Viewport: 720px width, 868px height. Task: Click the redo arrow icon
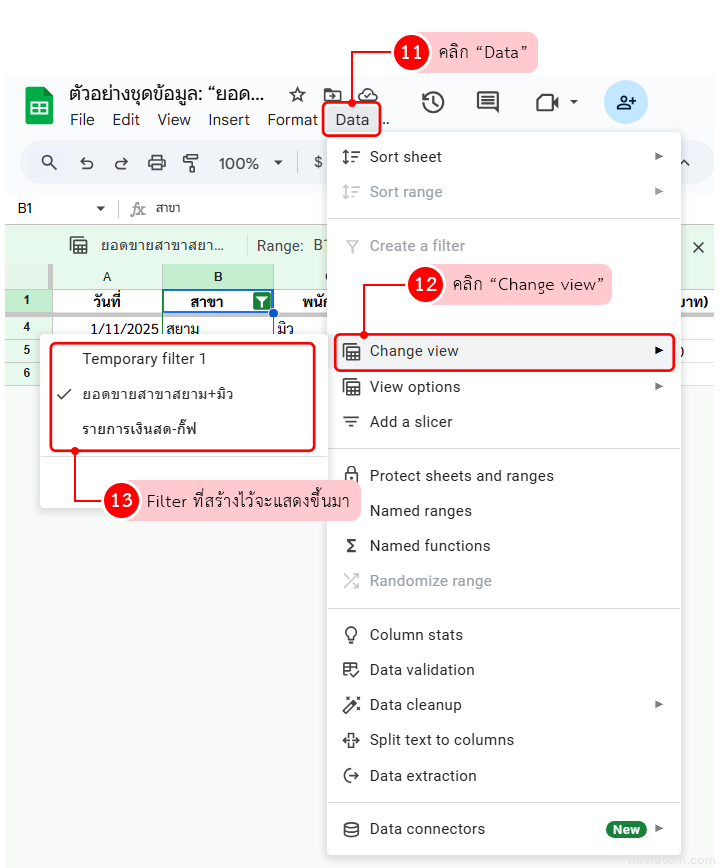(121, 163)
